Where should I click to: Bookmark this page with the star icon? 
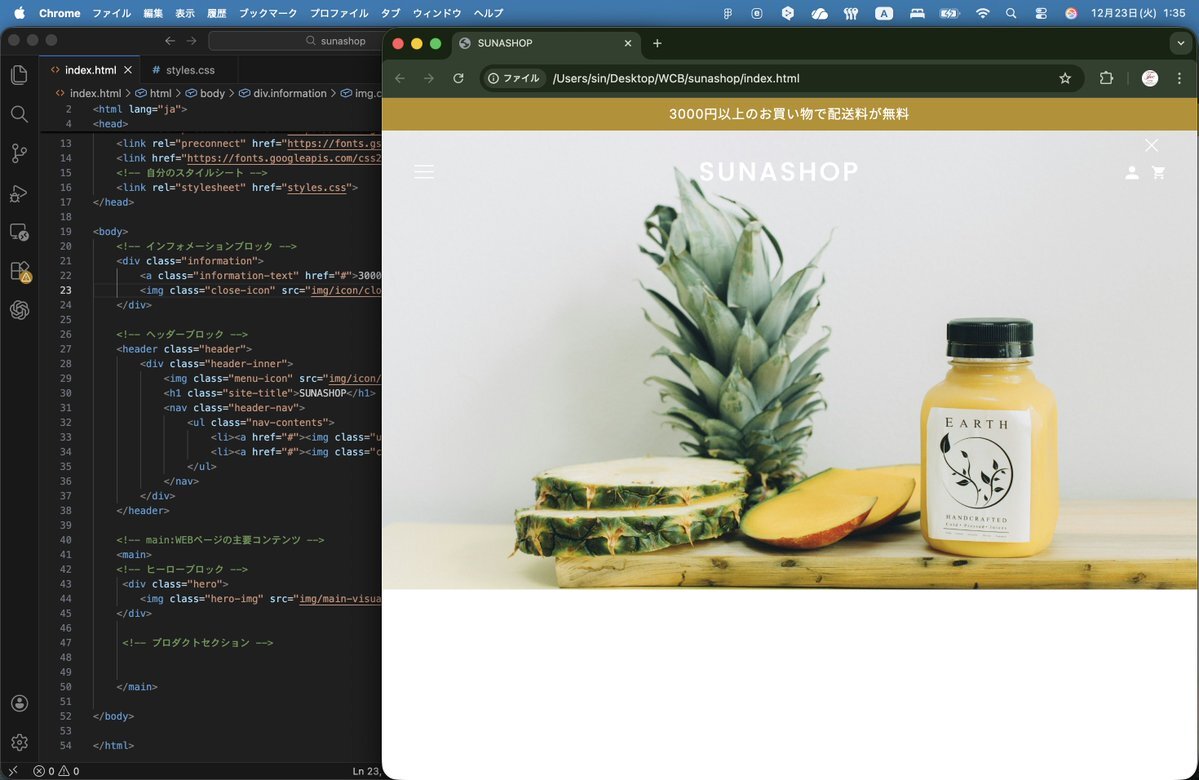pyautogui.click(x=1065, y=78)
